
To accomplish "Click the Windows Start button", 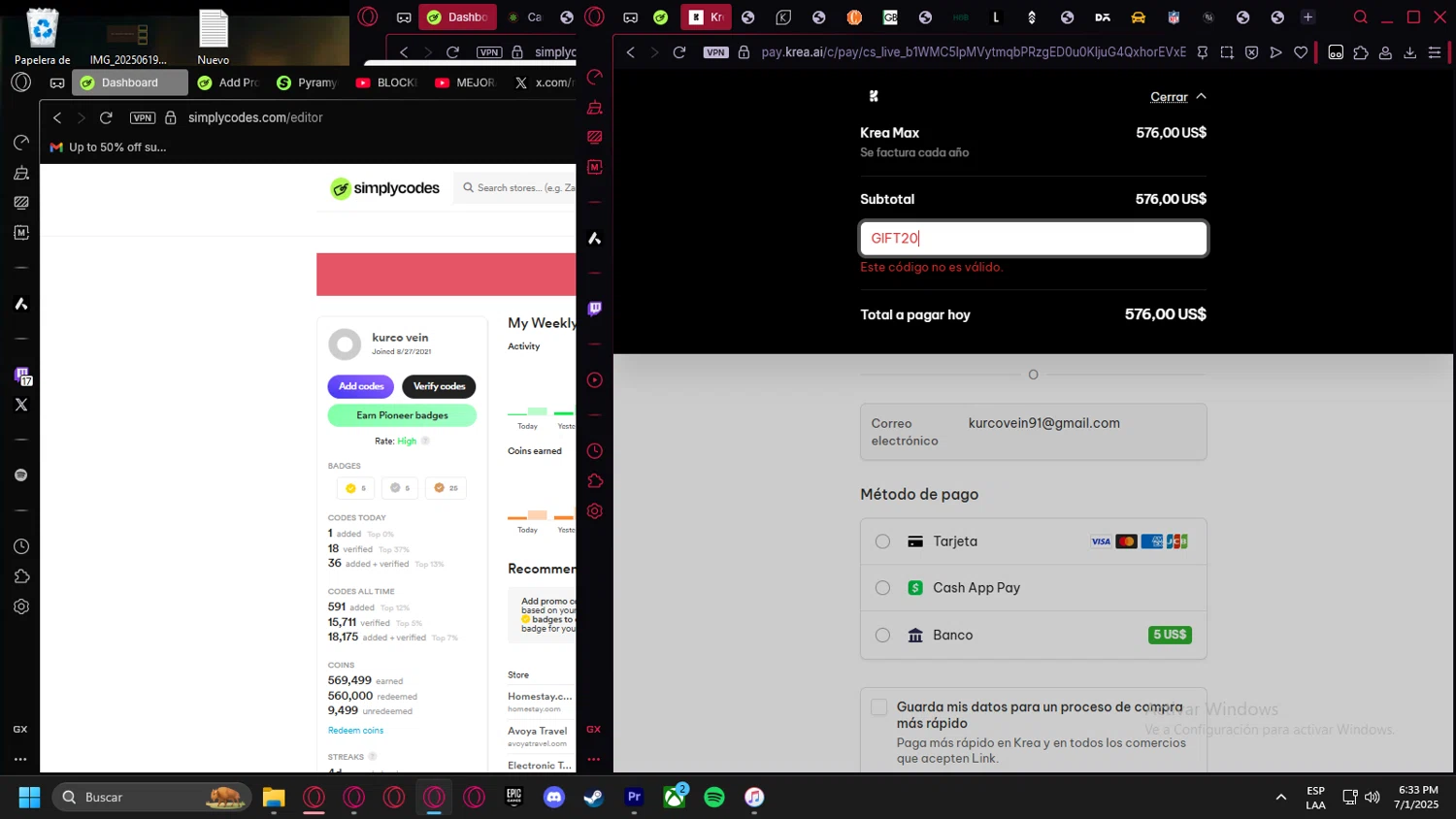I will tap(30, 797).
